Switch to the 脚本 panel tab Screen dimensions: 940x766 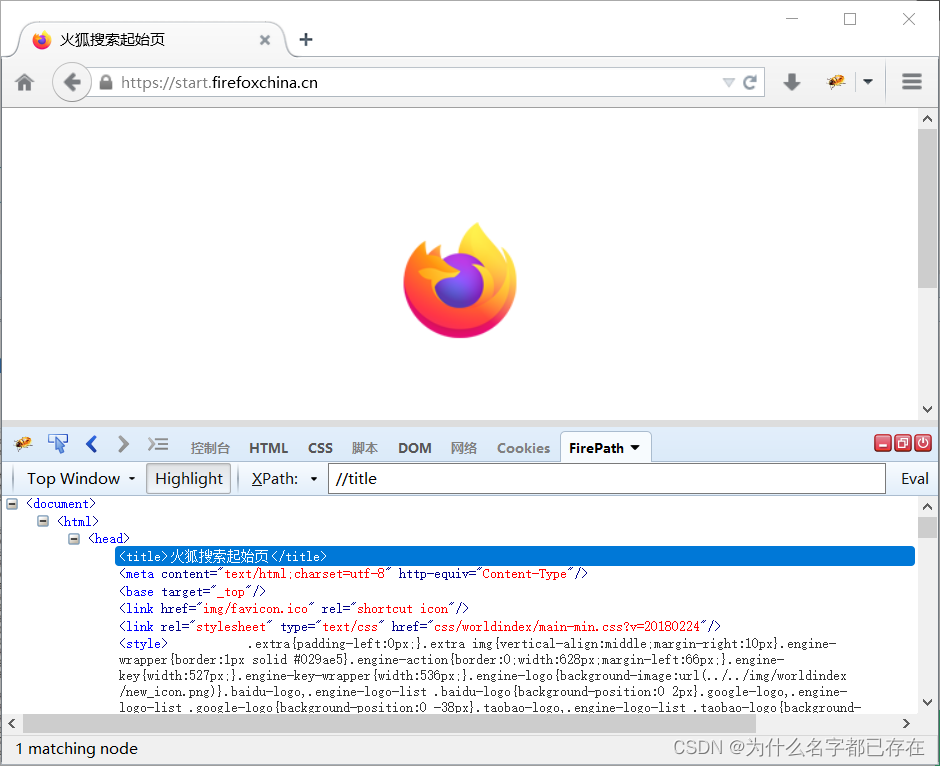[364, 448]
